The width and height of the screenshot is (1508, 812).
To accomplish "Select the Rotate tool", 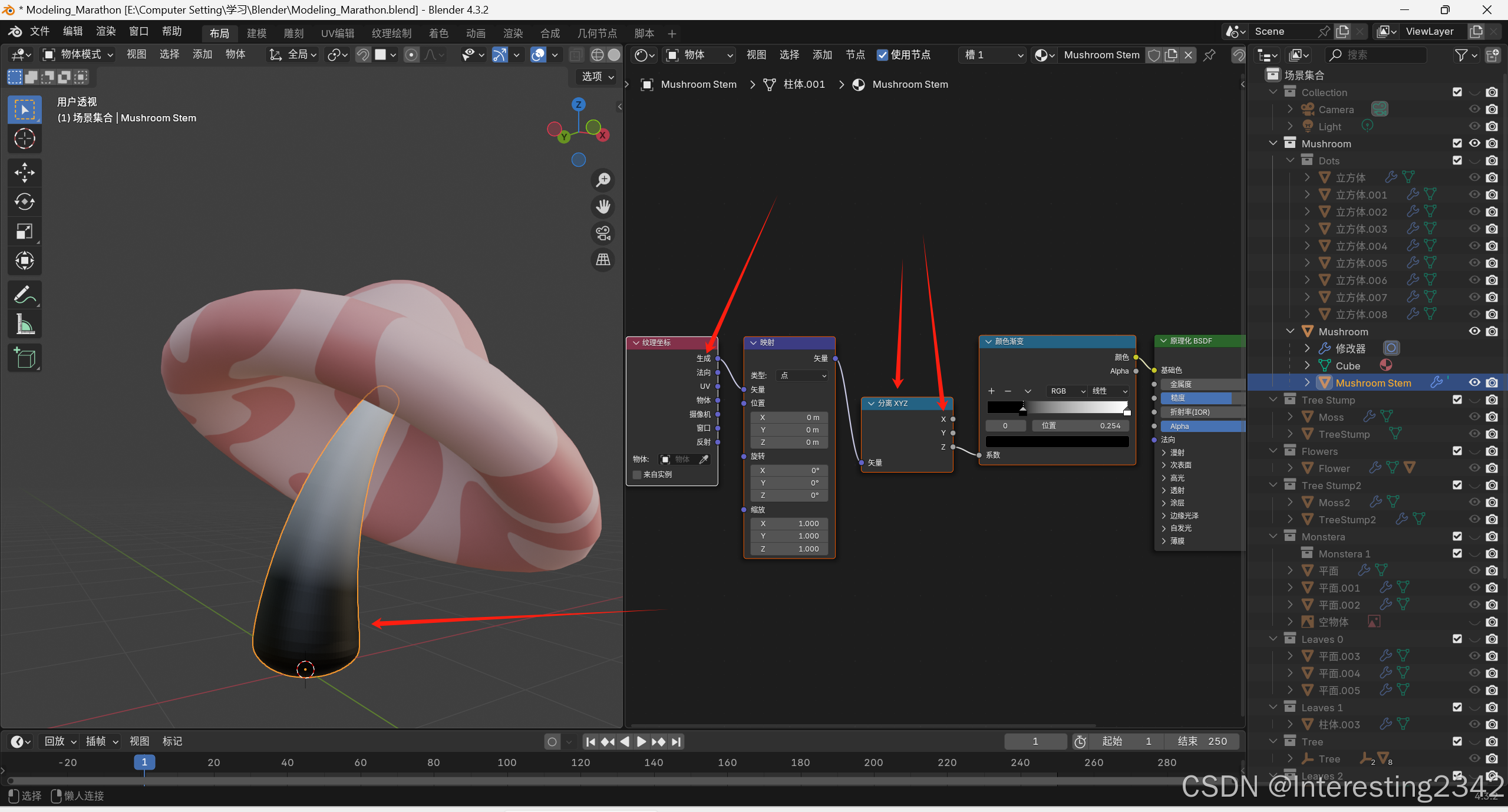I will (24, 202).
